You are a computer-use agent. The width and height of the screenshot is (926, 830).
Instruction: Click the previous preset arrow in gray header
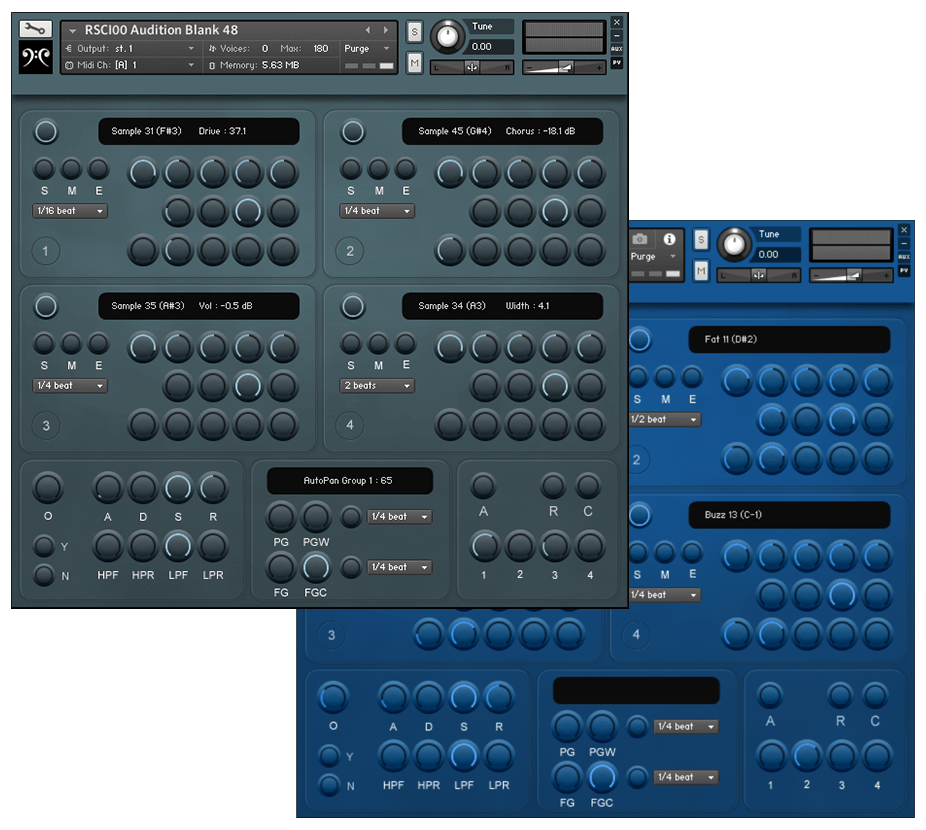(x=368, y=30)
